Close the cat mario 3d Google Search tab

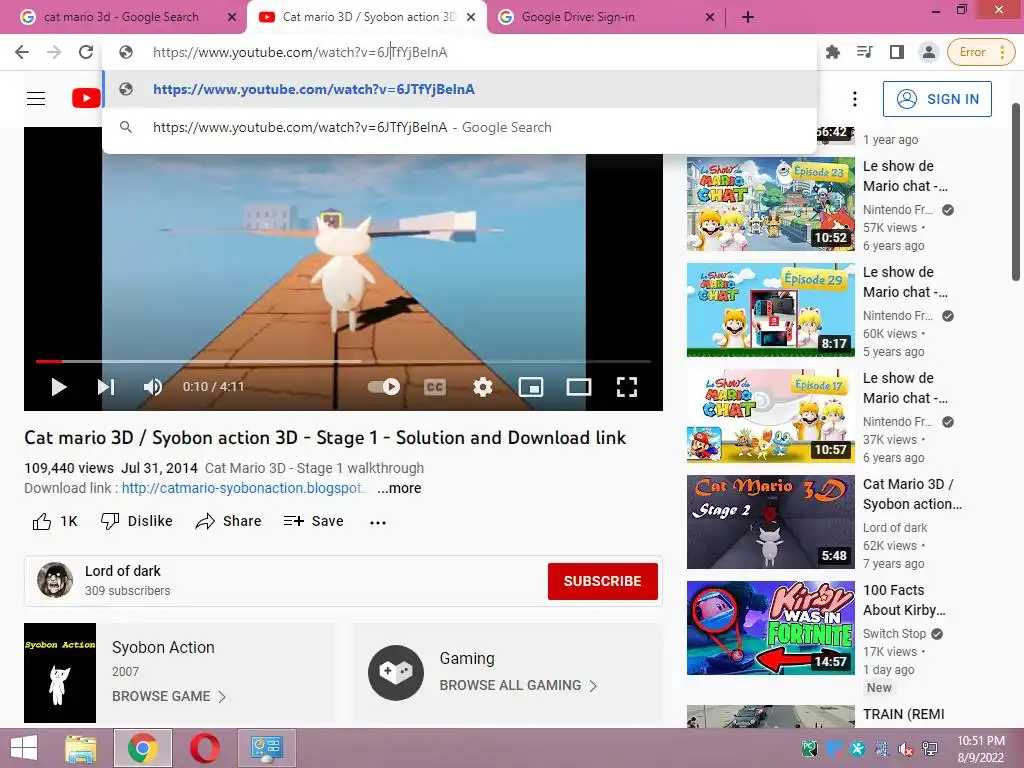point(232,18)
